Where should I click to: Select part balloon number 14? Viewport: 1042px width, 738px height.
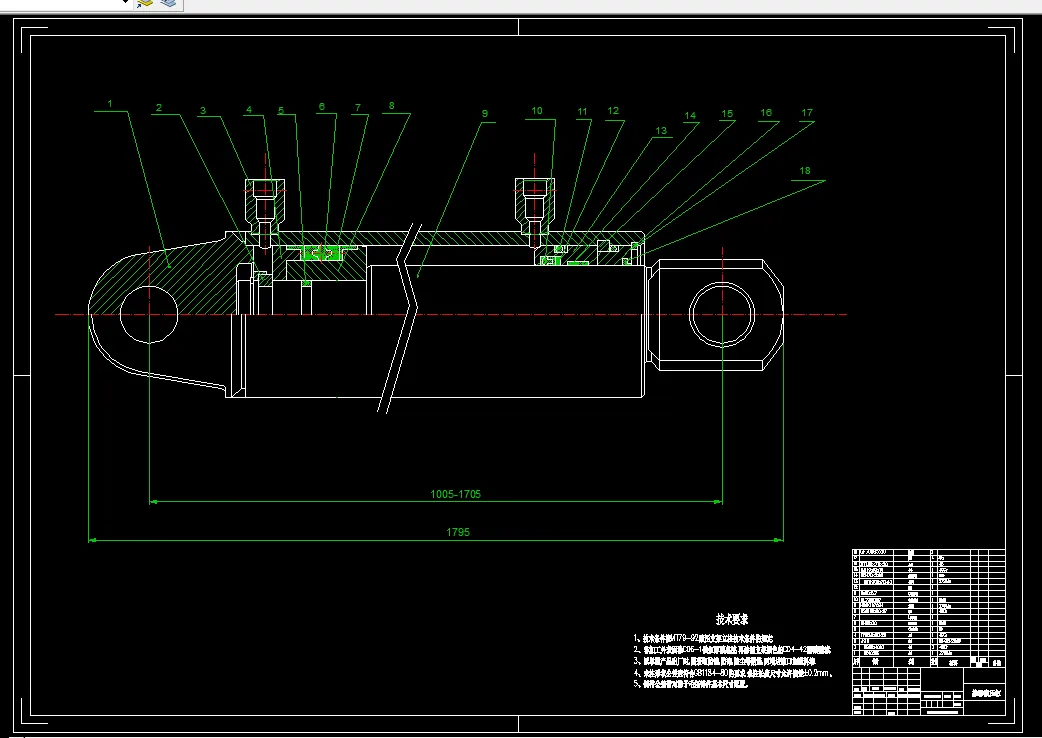click(x=690, y=116)
